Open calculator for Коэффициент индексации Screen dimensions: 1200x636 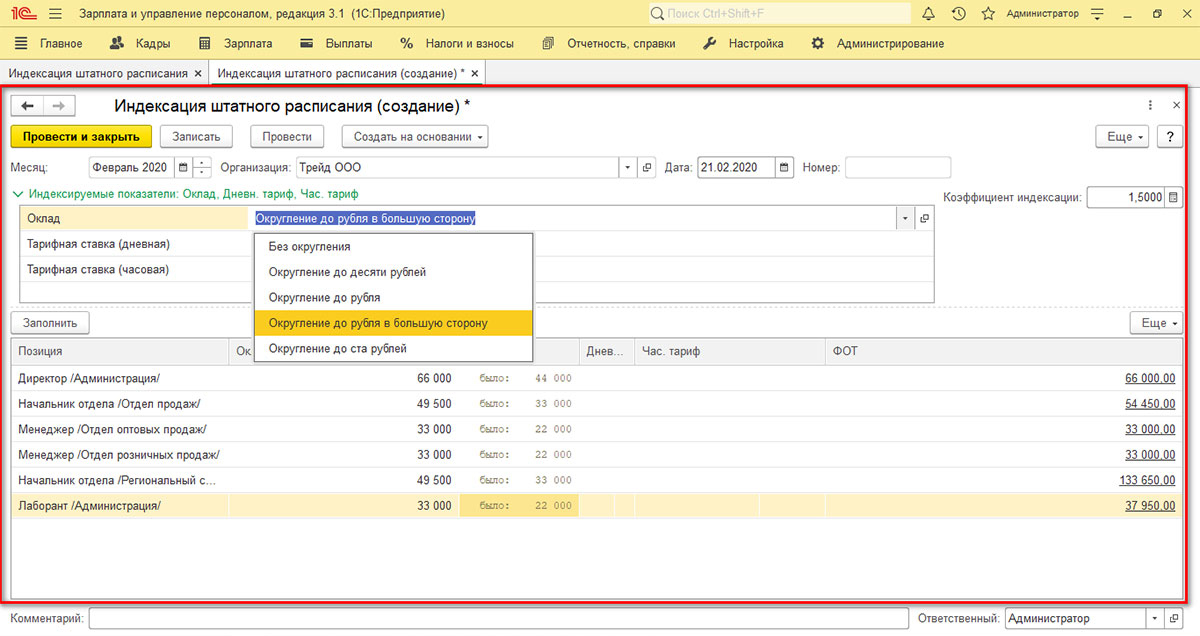[1173, 198]
